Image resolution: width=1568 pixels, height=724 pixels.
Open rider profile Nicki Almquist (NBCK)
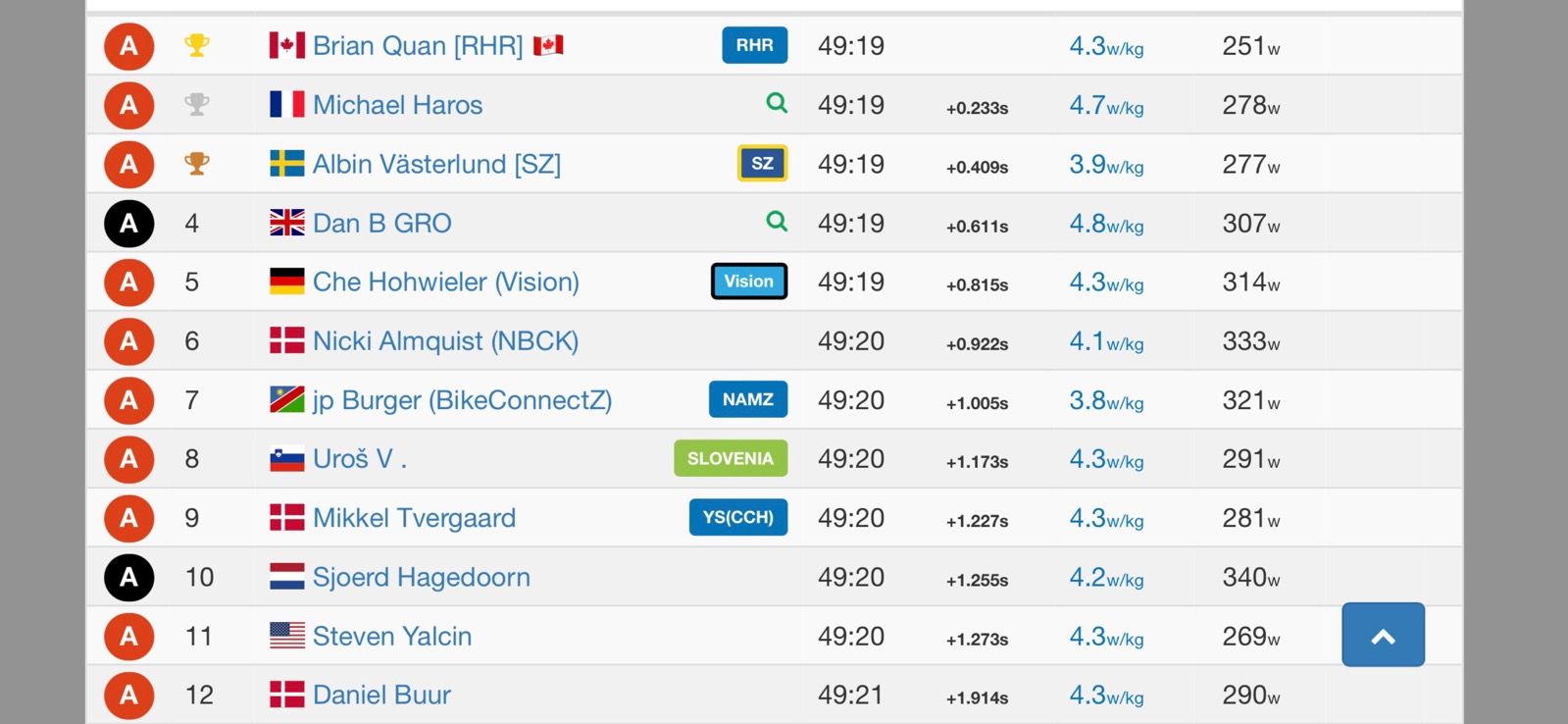click(x=445, y=341)
